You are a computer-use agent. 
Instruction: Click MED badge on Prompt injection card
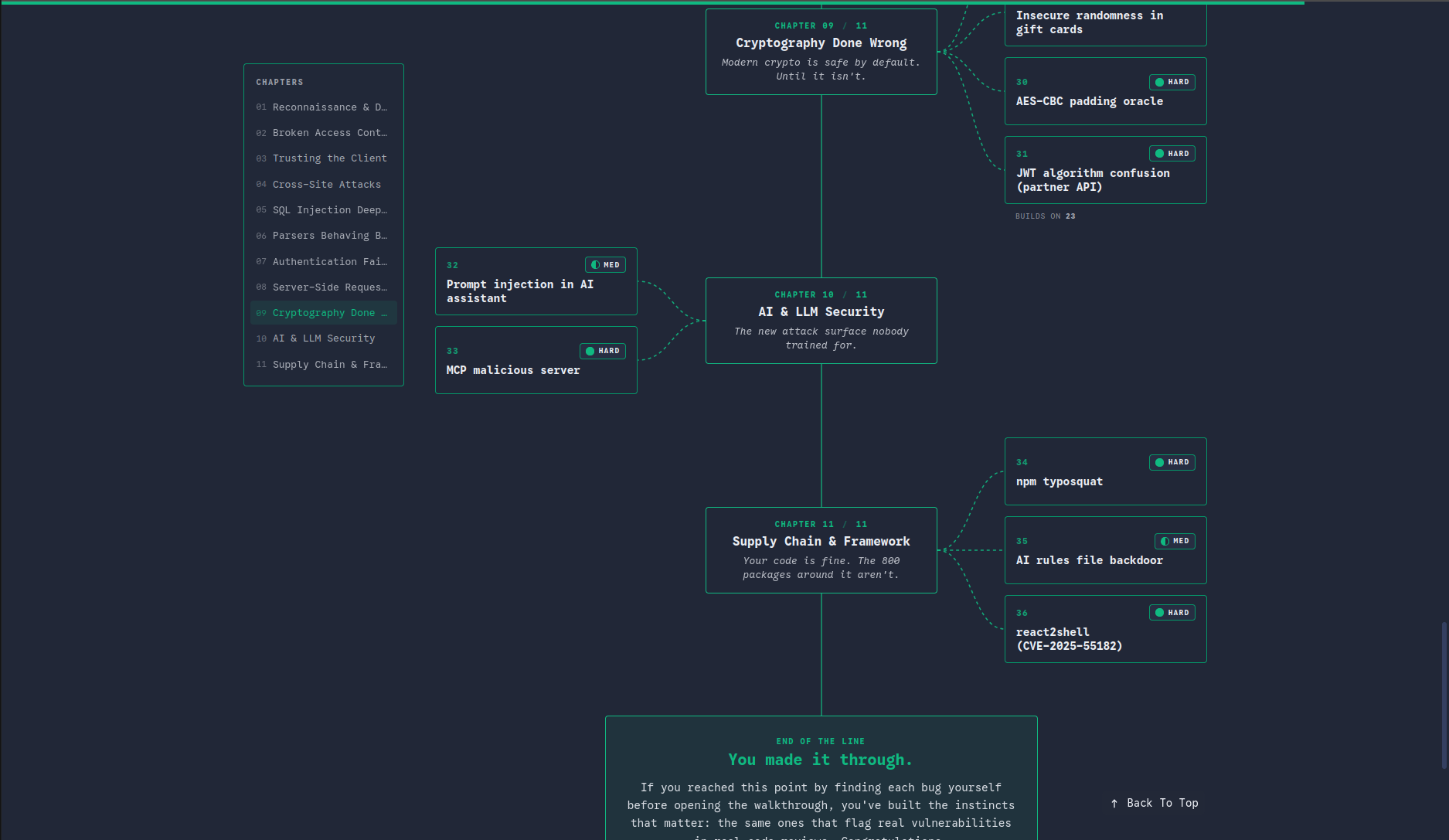click(x=605, y=265)
